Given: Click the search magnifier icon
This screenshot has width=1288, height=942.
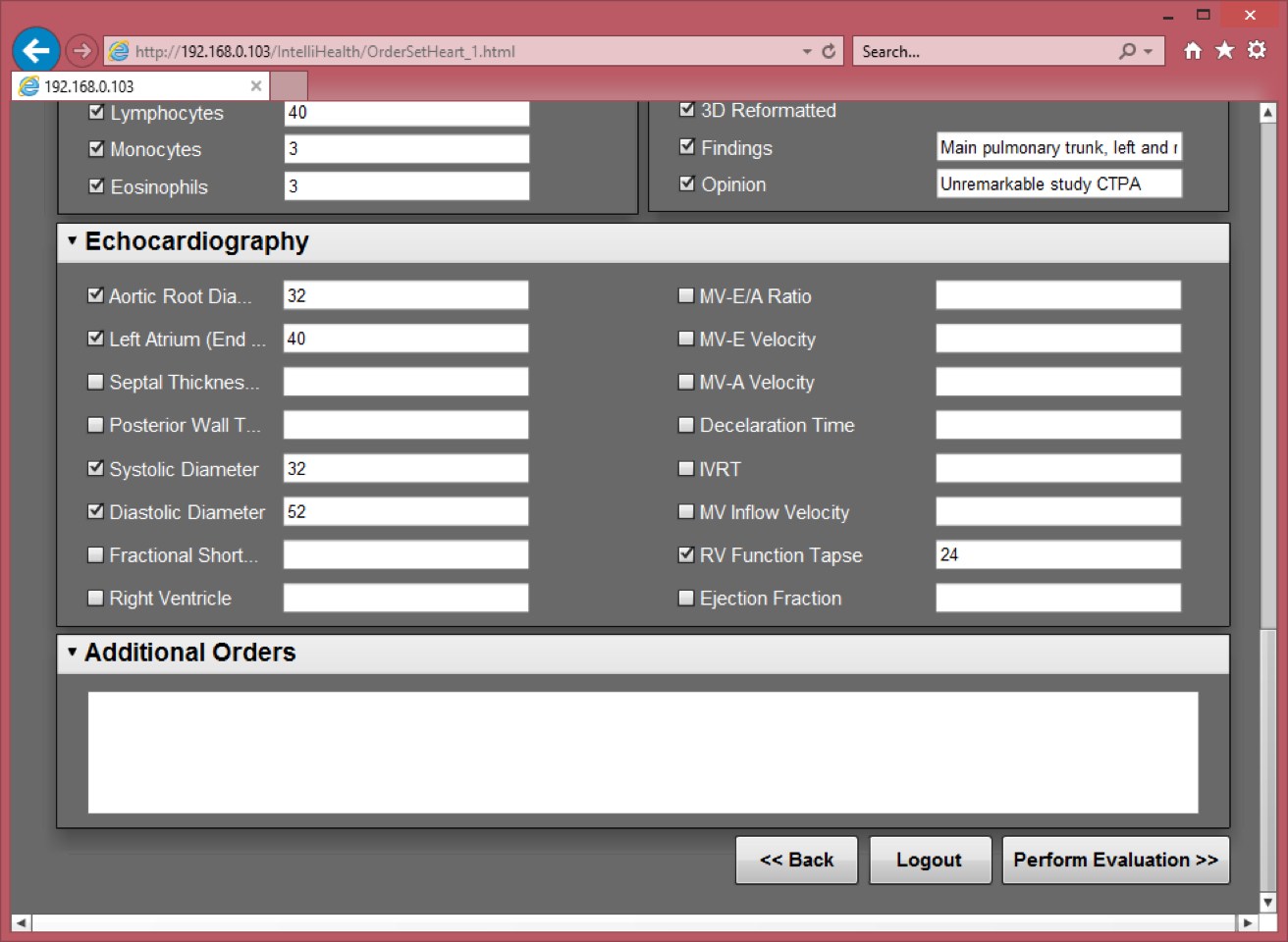Looking at the screenshot, I should [1127, 51].
